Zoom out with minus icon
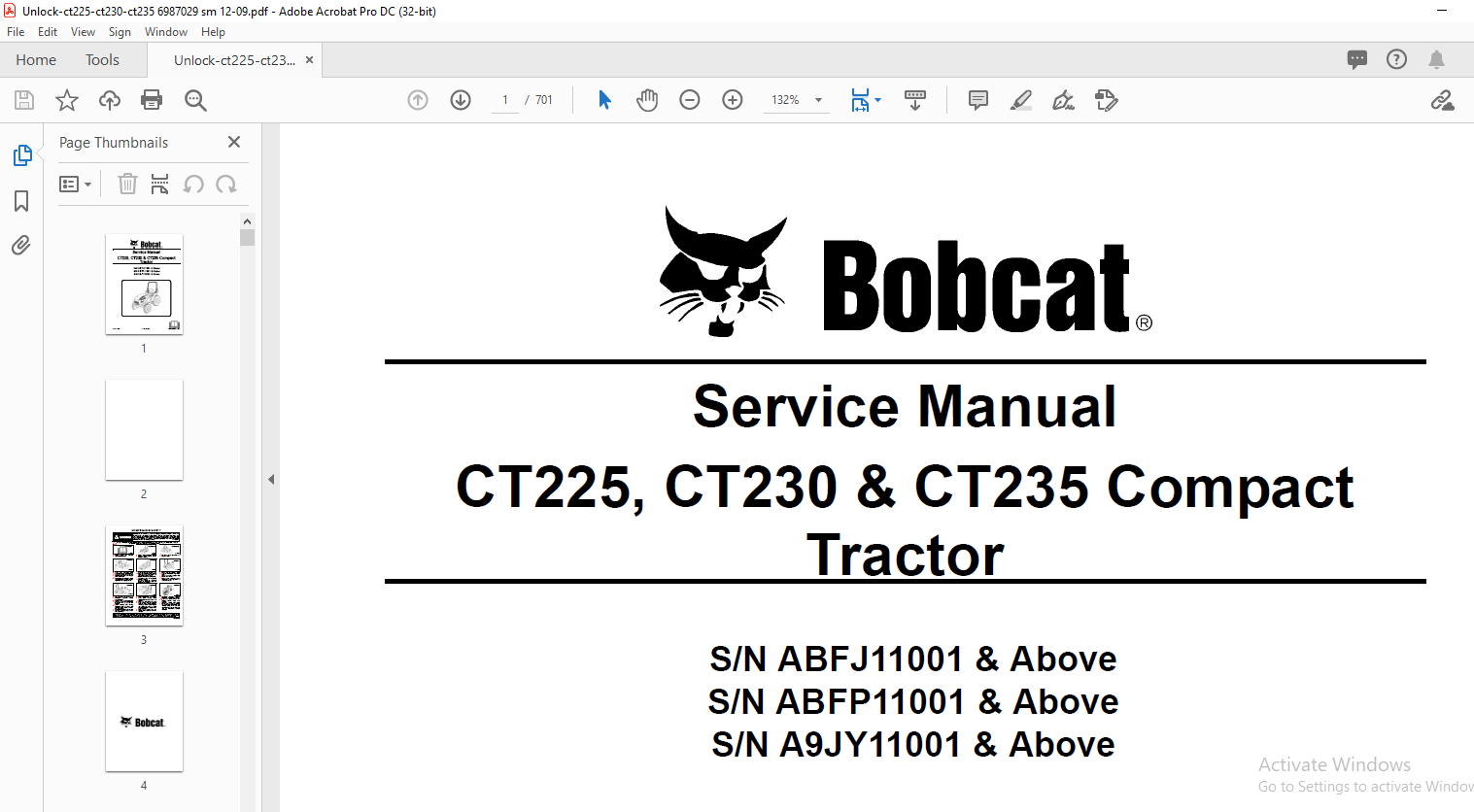Screen dimensions: 1474x812 pyautogui.click(x=690, y=100)
